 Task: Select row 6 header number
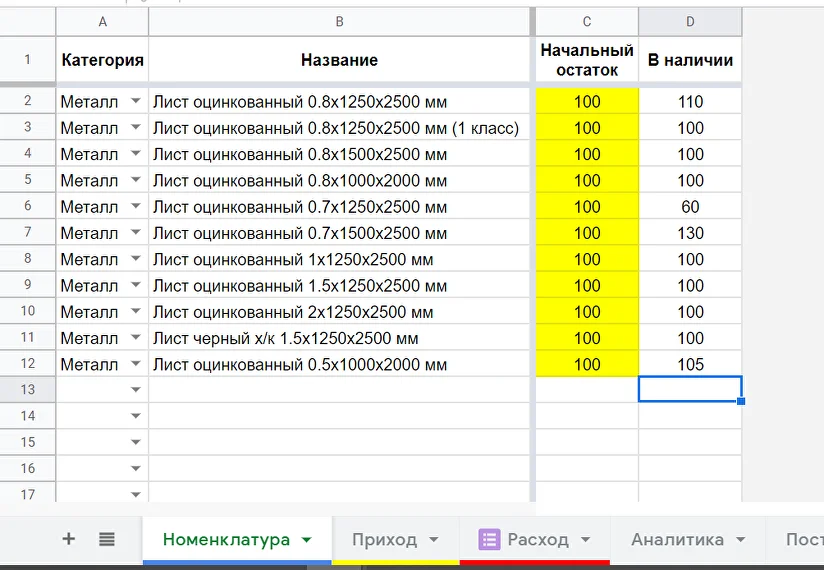(27, 205)
